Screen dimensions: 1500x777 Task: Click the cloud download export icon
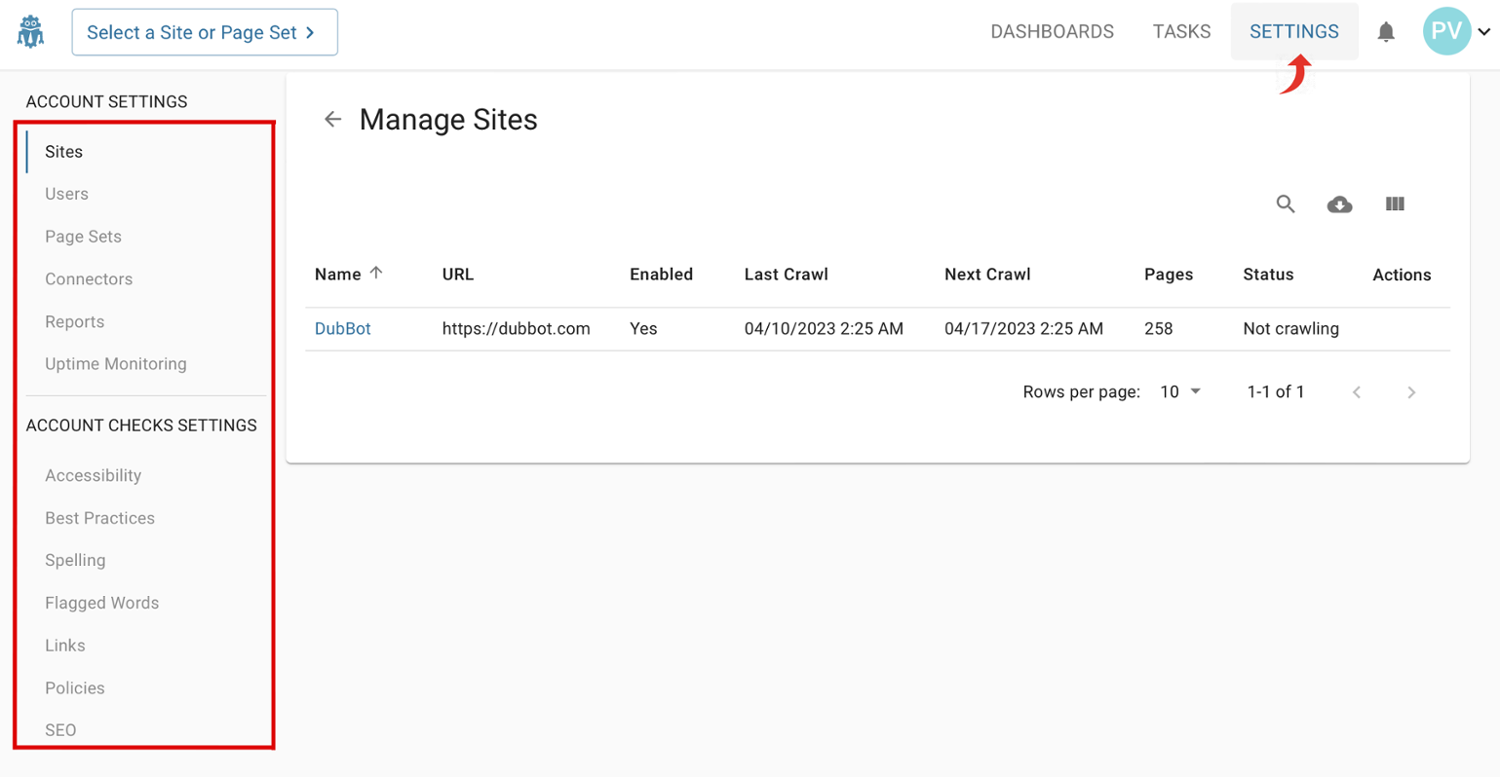coord(1339,204)
